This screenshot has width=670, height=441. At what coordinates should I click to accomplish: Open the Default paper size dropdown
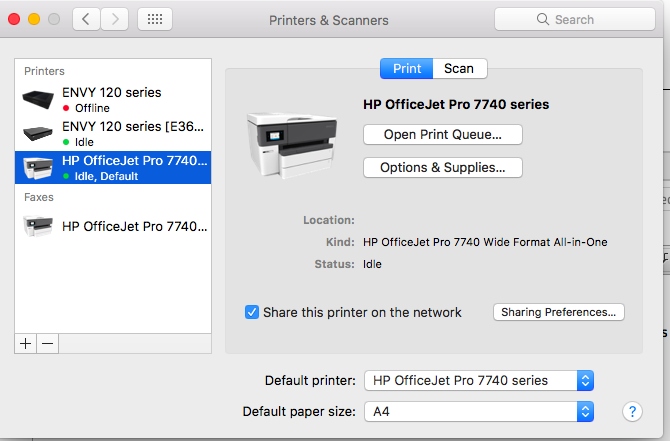(479, 411)
